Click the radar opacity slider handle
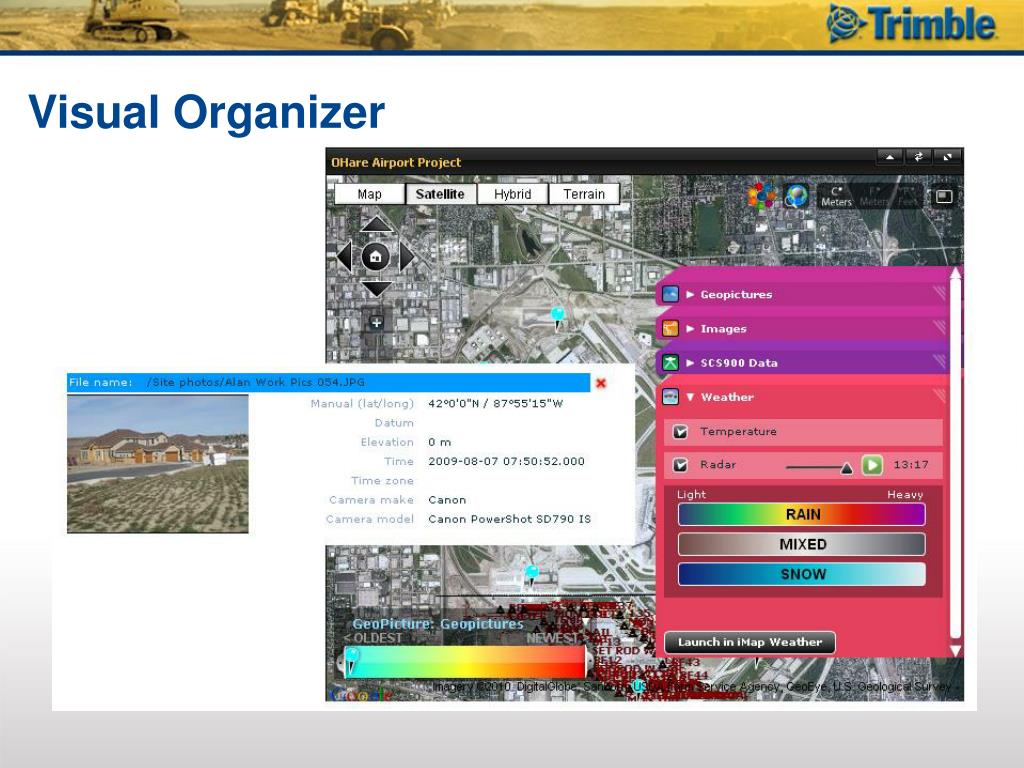1024x768 pixels. coord(846,467)
